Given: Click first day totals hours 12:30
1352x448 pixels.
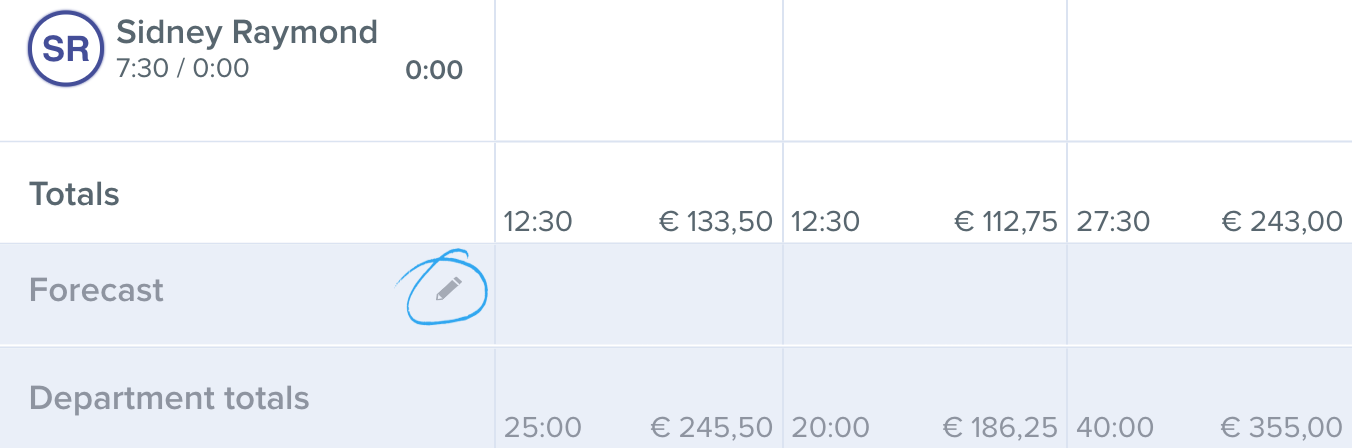Looking at the screenshot, I should click(x=538, y=221).
